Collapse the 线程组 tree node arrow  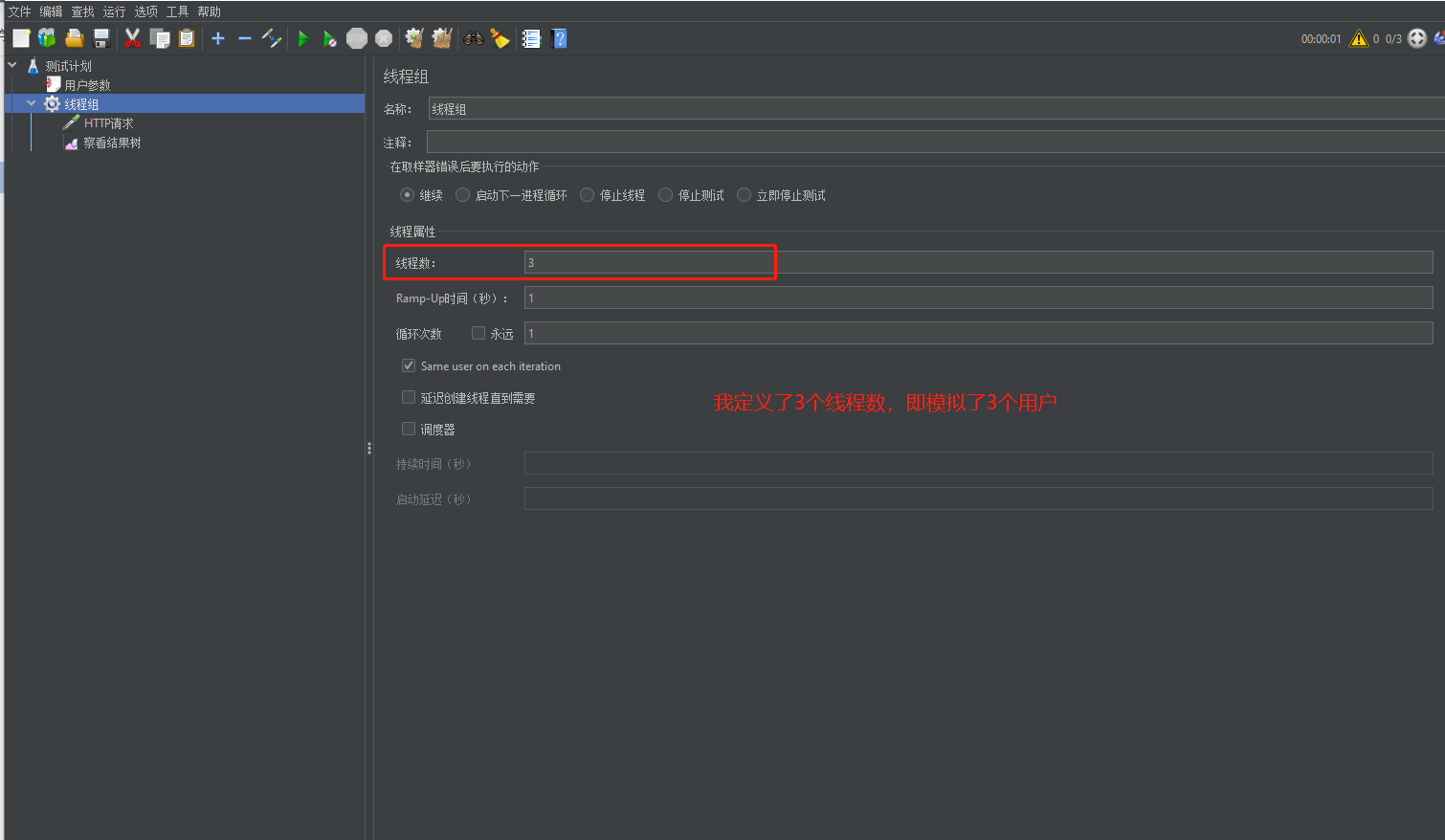coord(32,103)
